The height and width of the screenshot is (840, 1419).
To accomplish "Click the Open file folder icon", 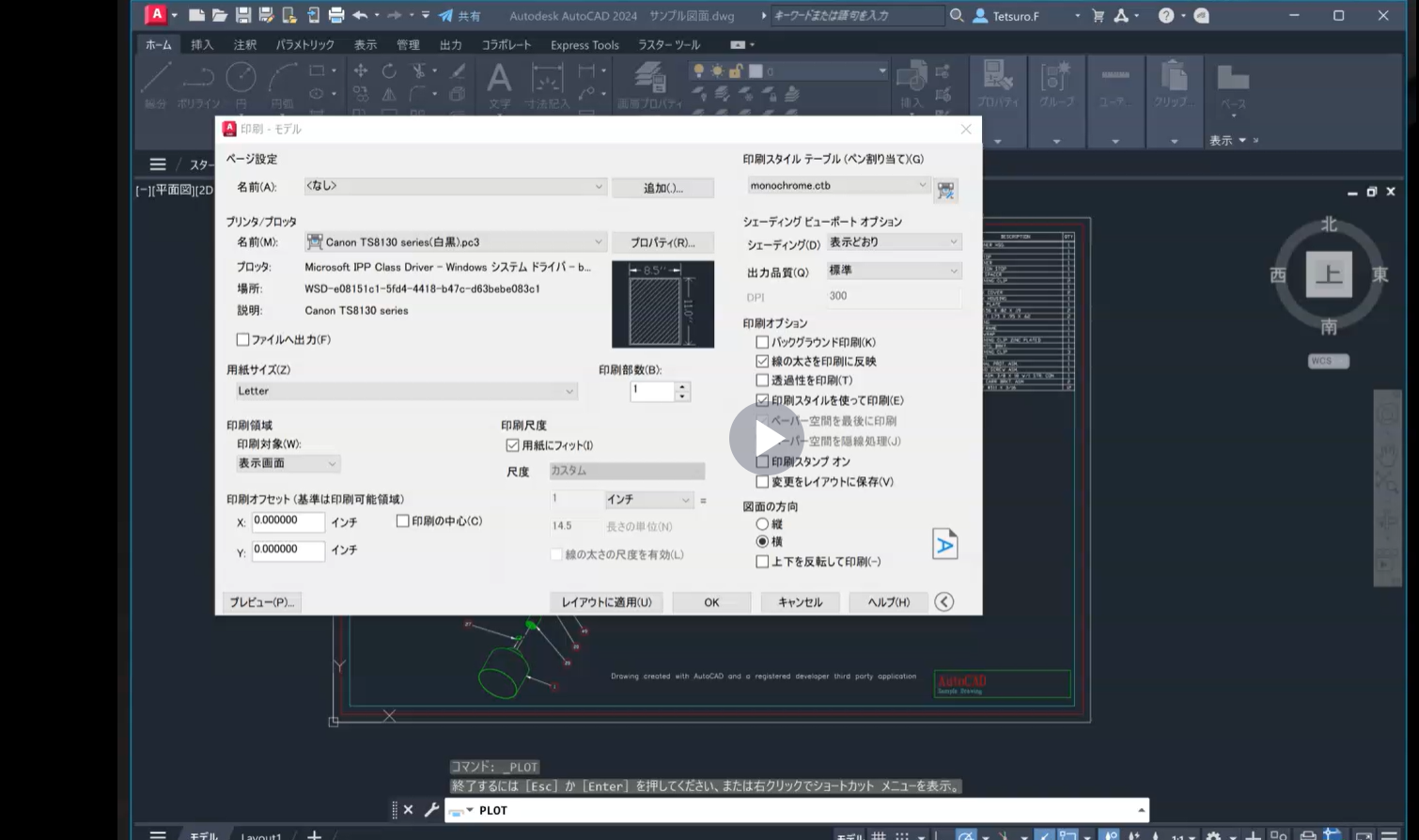I will click(219, 15).
